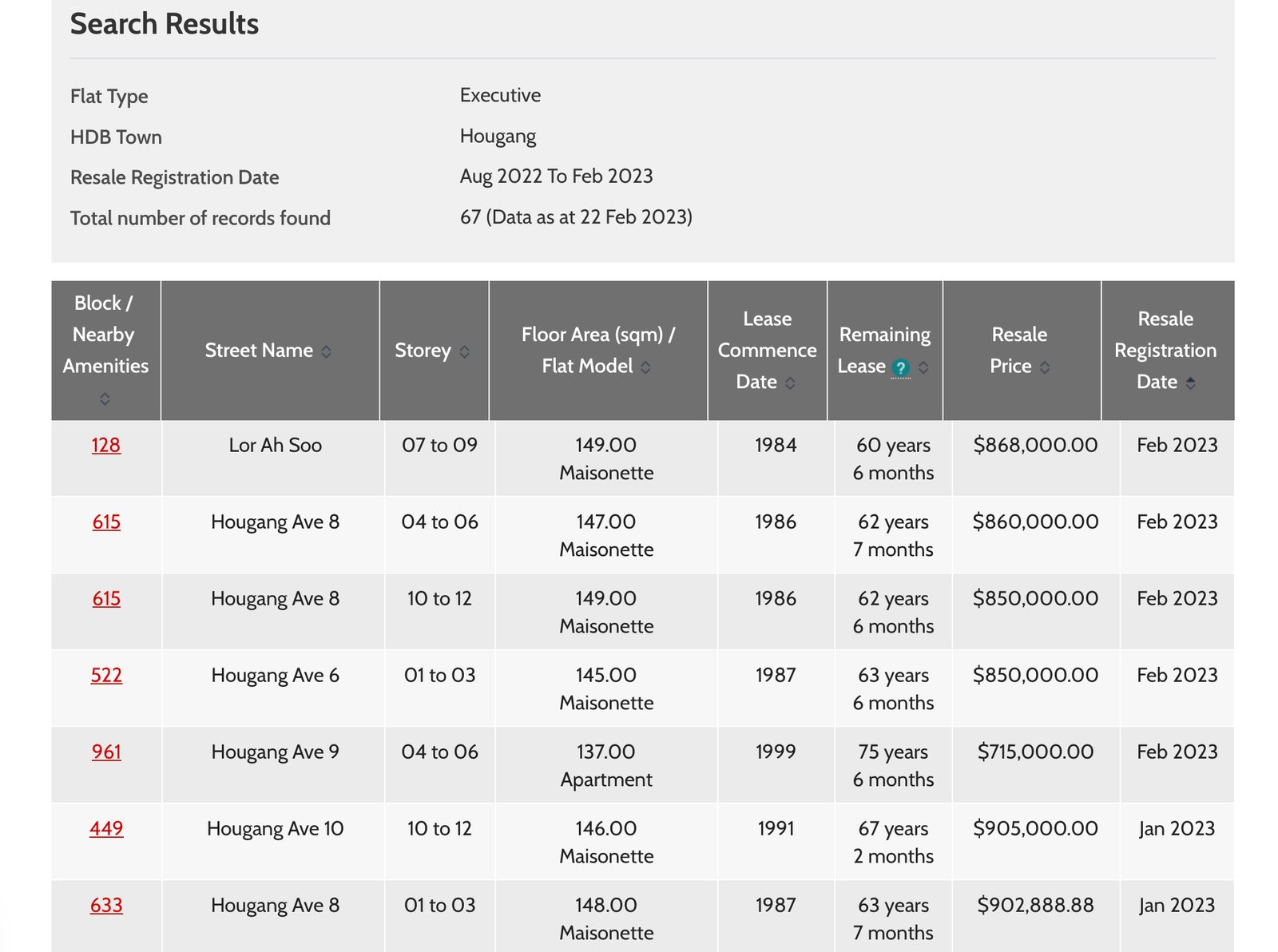
Task: Click 60 years 6 months lease cell
Action: tap(893, 458)
